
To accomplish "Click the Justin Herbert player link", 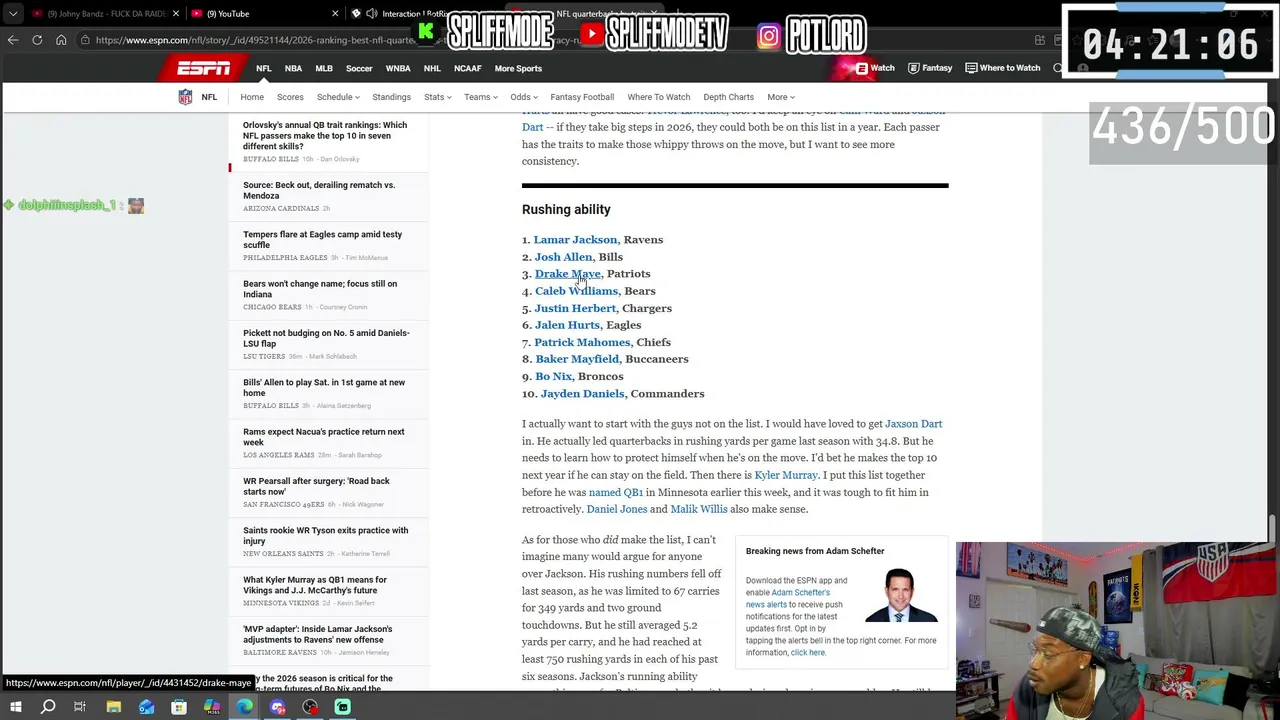I will 575,308.
